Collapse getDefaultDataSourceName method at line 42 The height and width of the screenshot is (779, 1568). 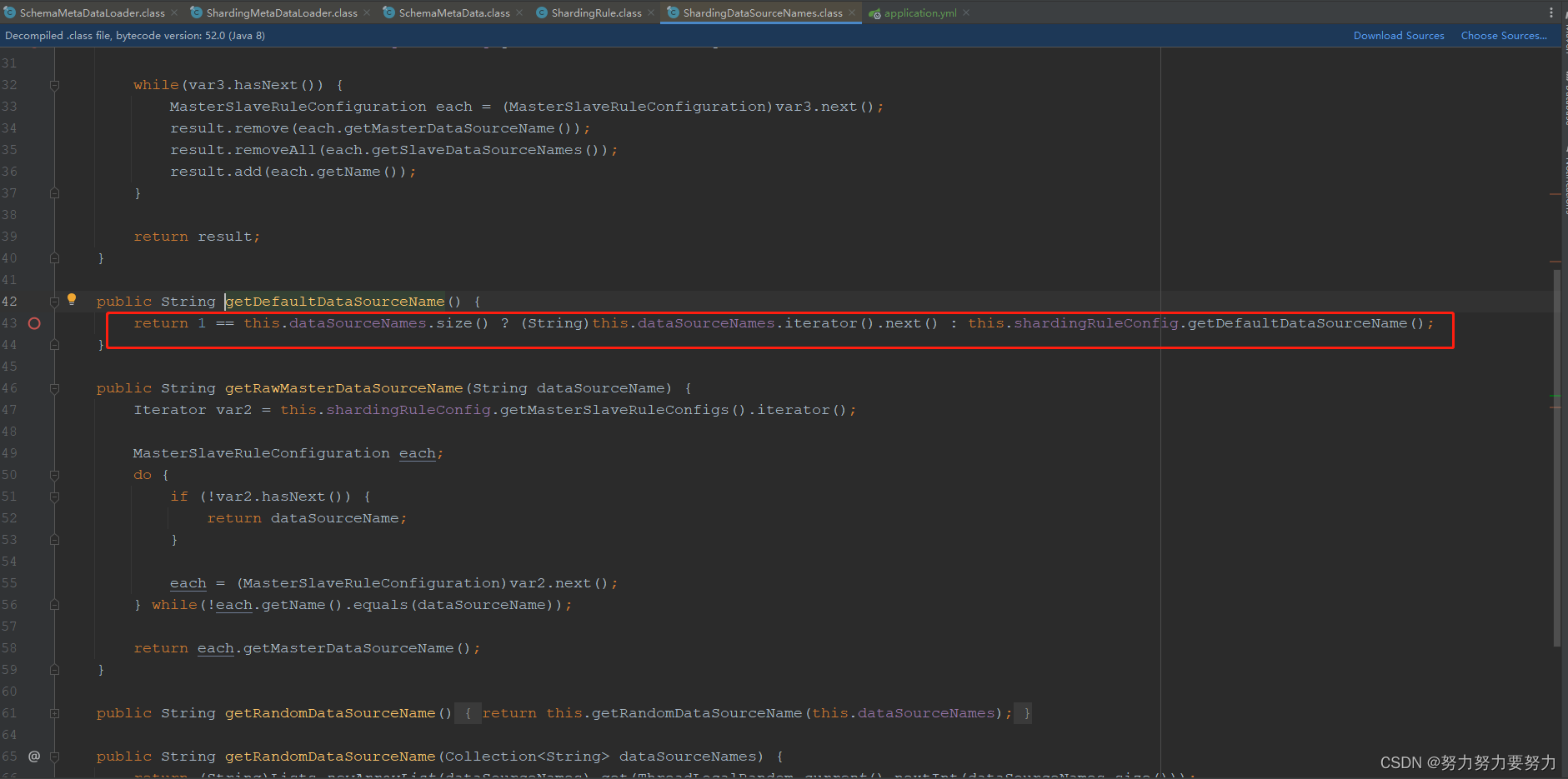(x=54, y=302)
